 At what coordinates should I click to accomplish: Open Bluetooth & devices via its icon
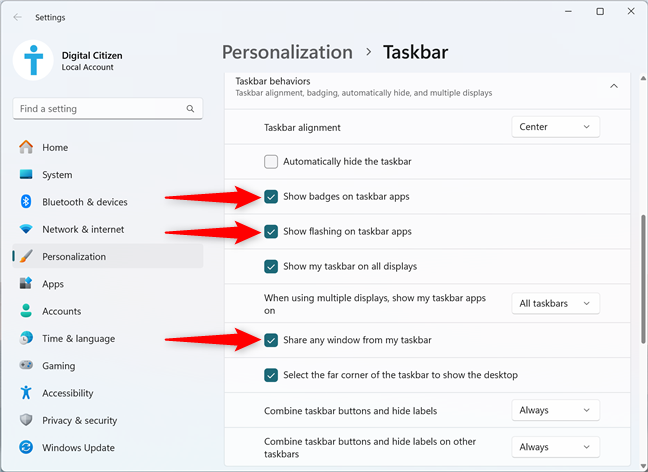point(26,202)
